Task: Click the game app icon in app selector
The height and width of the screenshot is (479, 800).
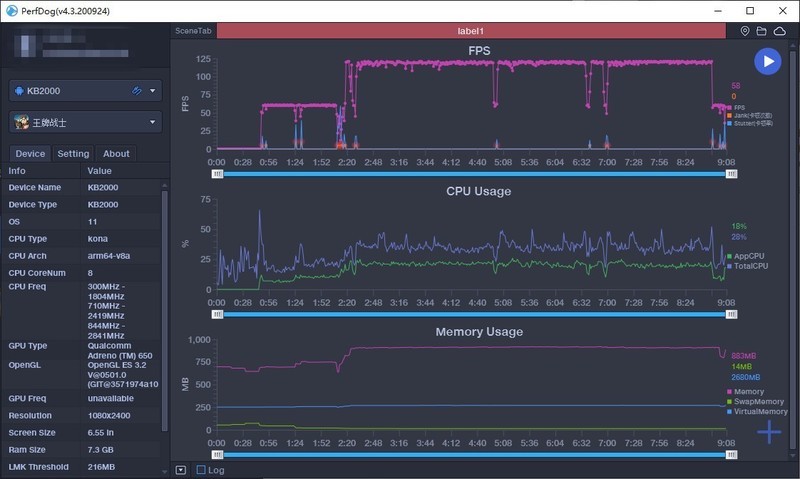Action: coord(21,122)
